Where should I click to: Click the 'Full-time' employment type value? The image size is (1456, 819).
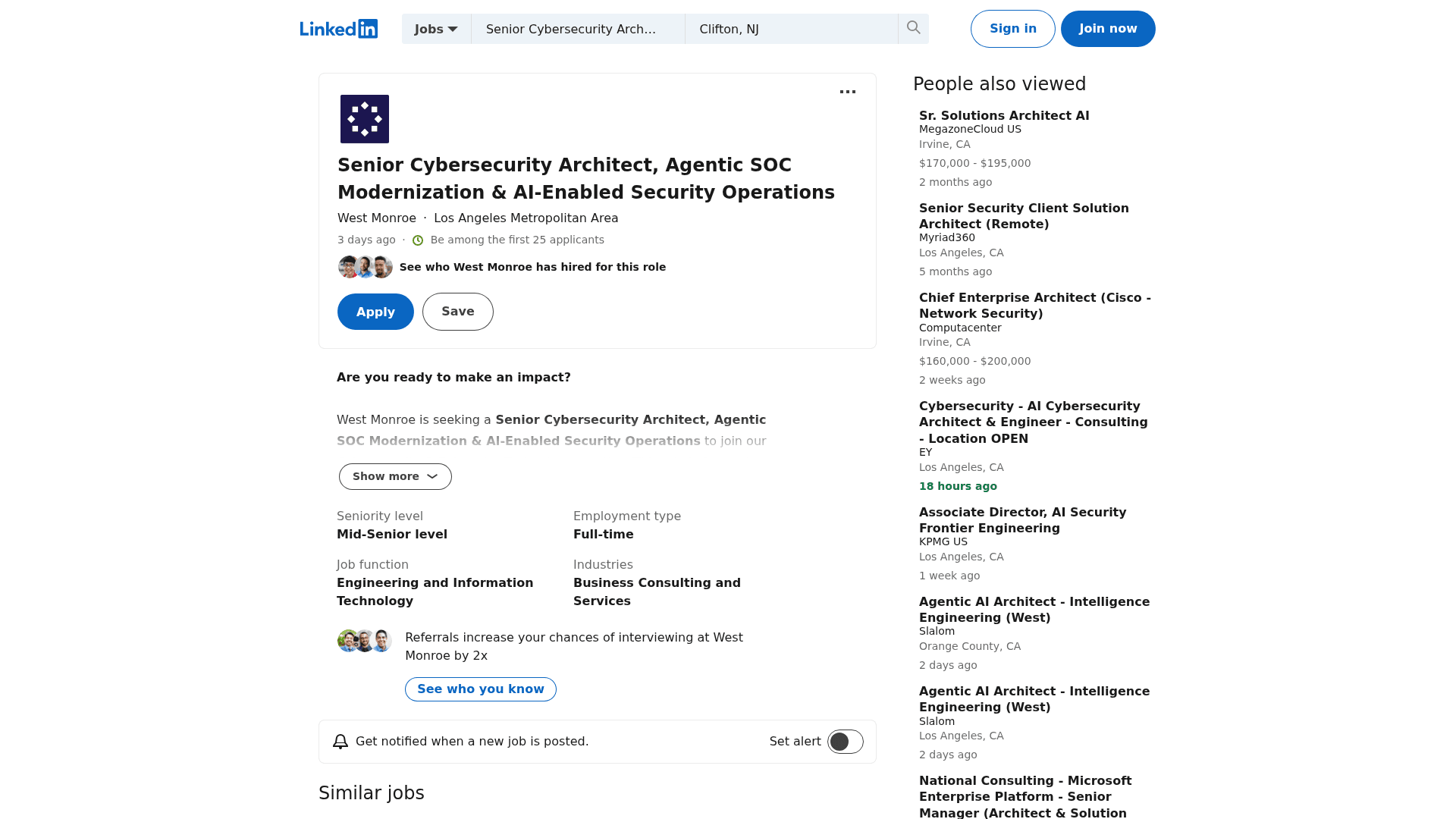[x=604, y=535]
